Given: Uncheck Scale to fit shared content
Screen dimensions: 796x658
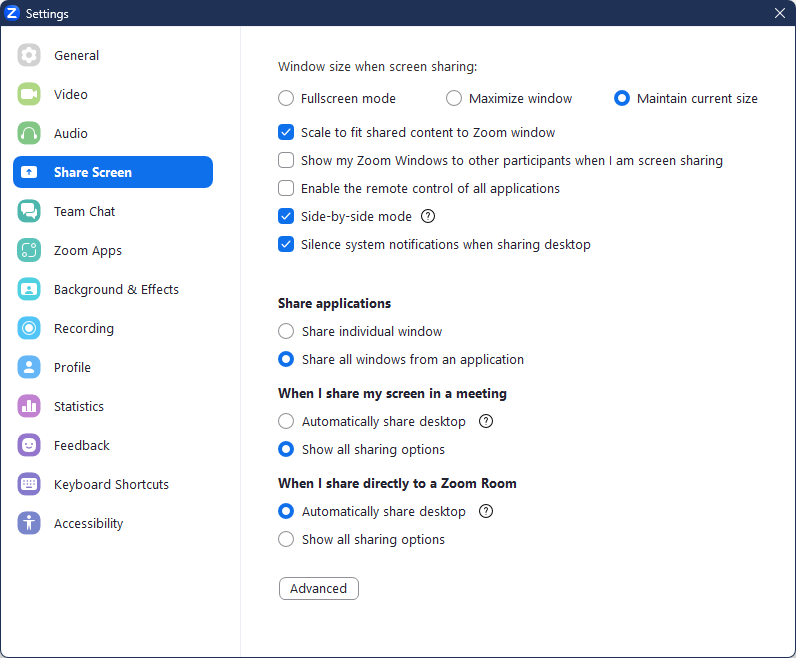Looking at the screenshot, I should 286,132.
